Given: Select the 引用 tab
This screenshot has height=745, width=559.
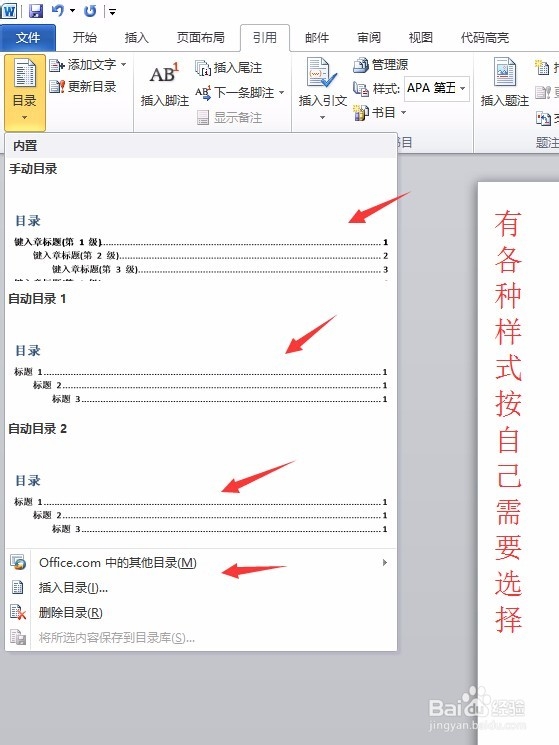Looking at the screenshot, I should coord(265,38).
